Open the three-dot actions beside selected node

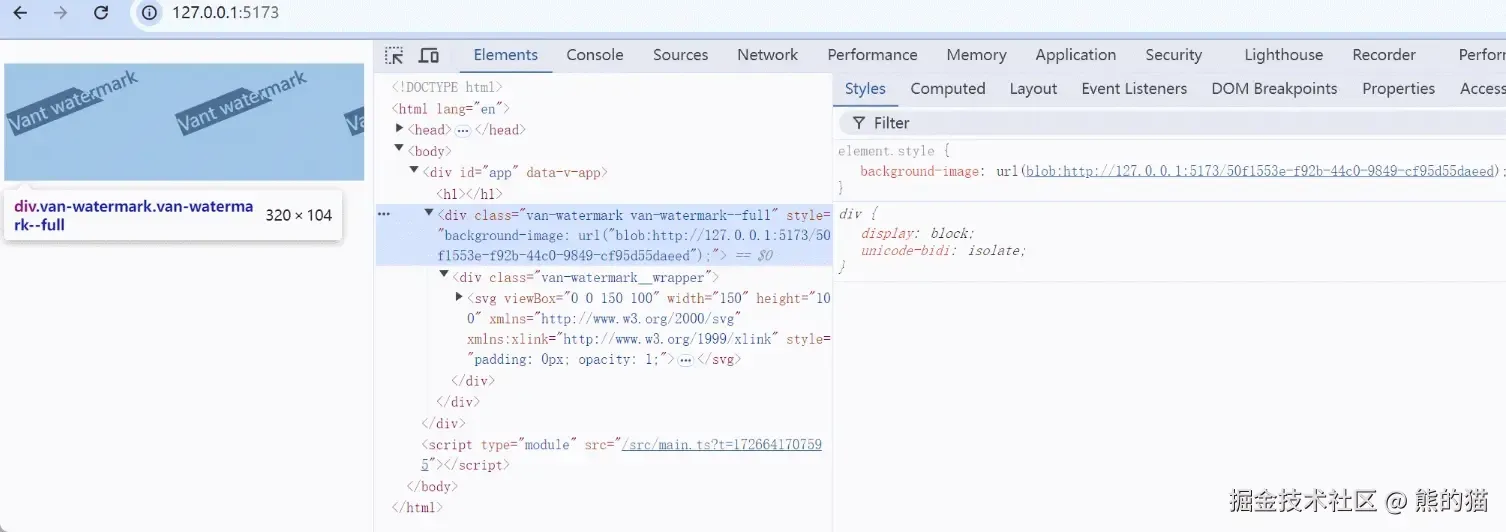pyautogui.click(x=383, y=214)
